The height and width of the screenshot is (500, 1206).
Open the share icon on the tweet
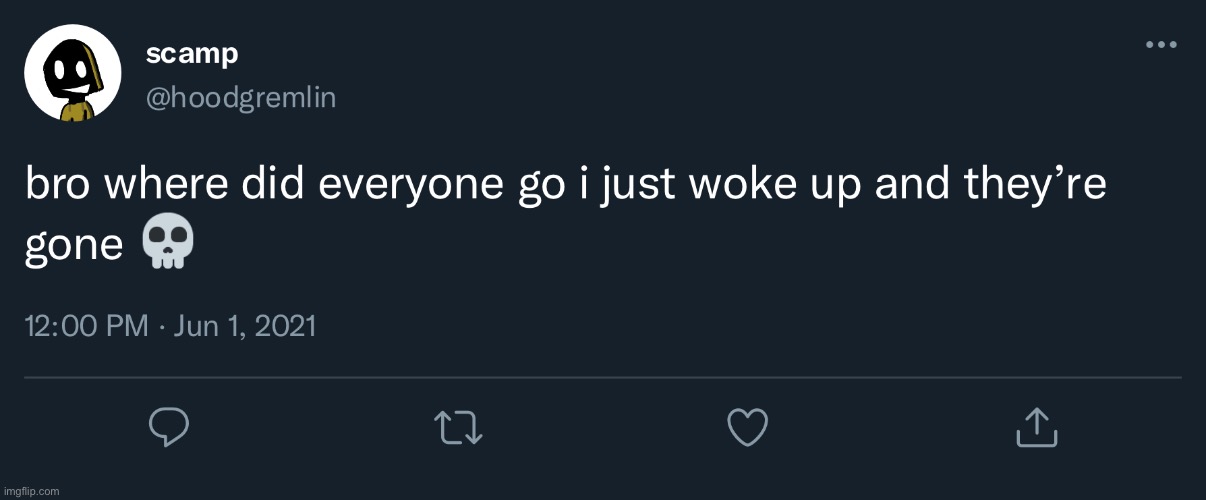pyautogui.click(x=1037, y=427)
